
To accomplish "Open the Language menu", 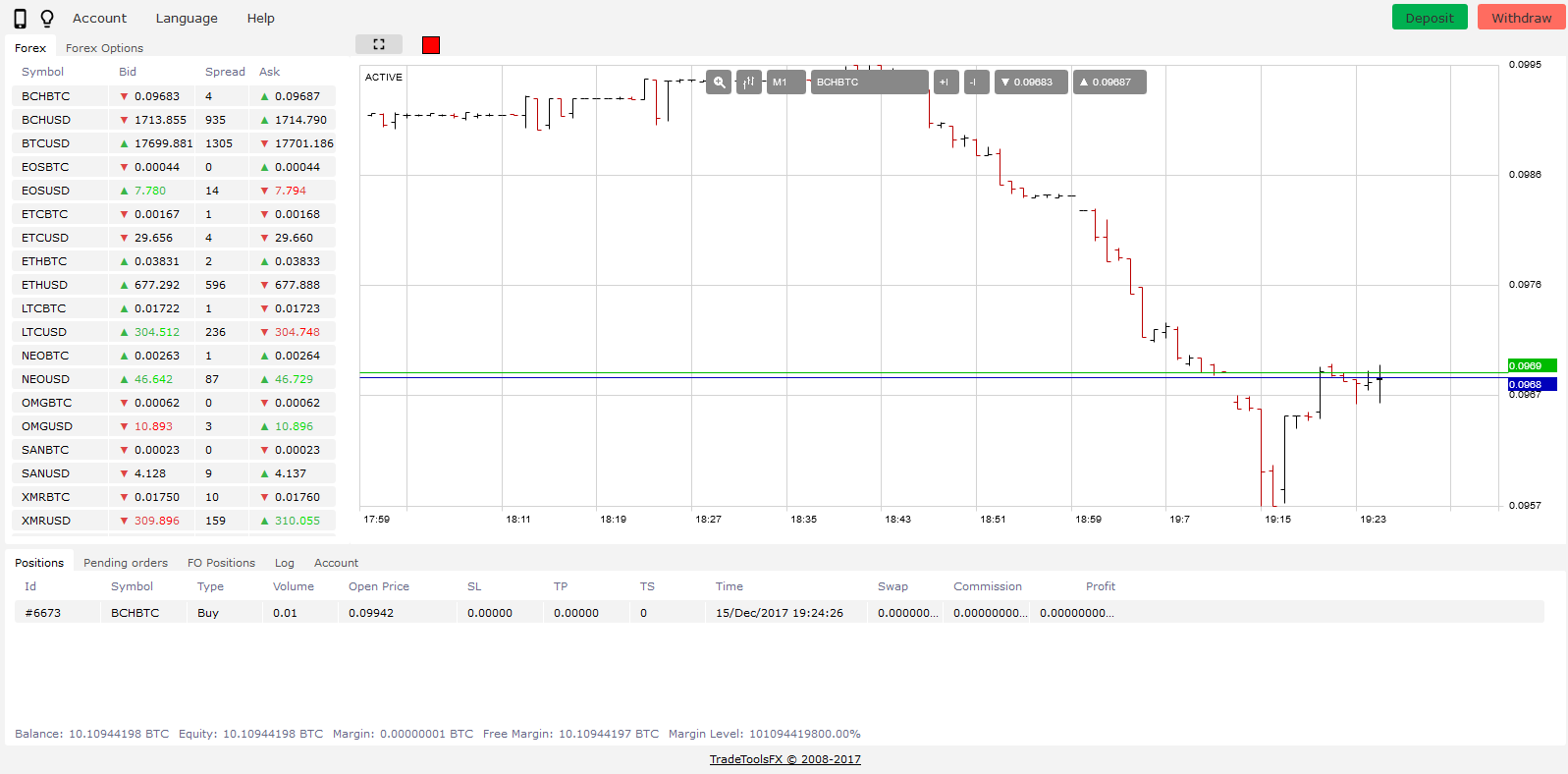I will [x=187, y=19].
